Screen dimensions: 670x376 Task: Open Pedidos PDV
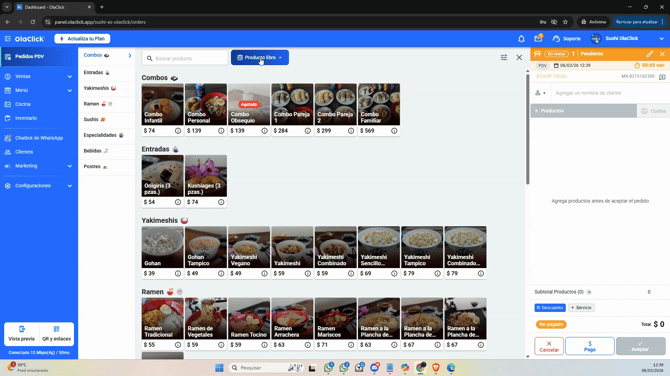pyautogui.click(x=38, y=56)
